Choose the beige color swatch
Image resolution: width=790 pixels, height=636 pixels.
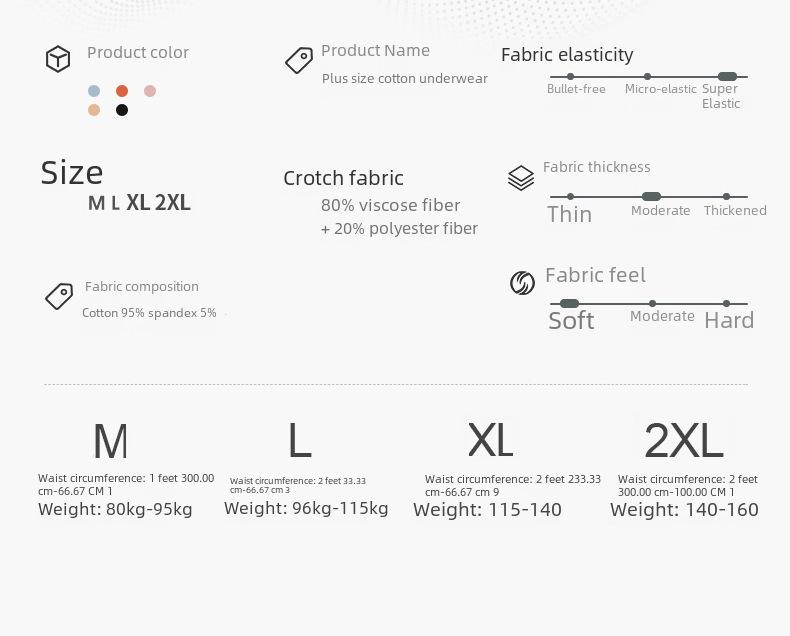(x=94, y=110)
